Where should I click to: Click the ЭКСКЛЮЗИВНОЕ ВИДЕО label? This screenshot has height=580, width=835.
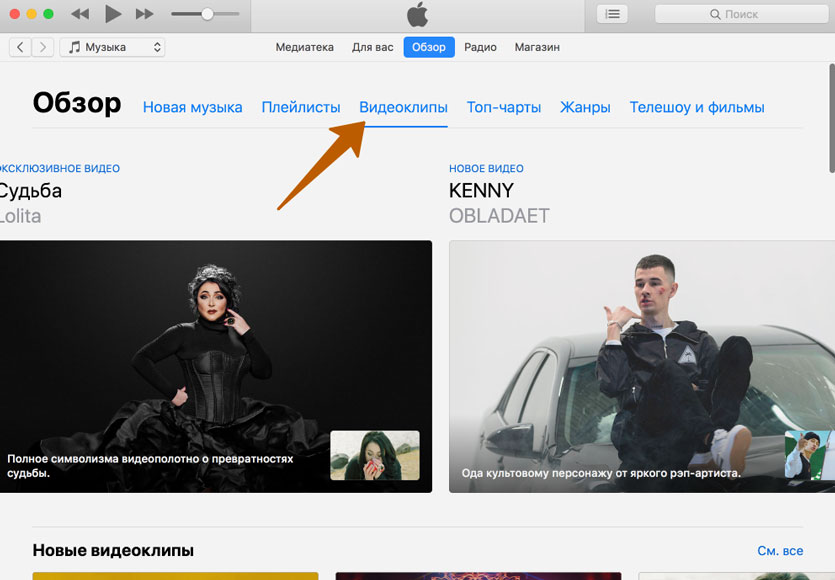60,168
